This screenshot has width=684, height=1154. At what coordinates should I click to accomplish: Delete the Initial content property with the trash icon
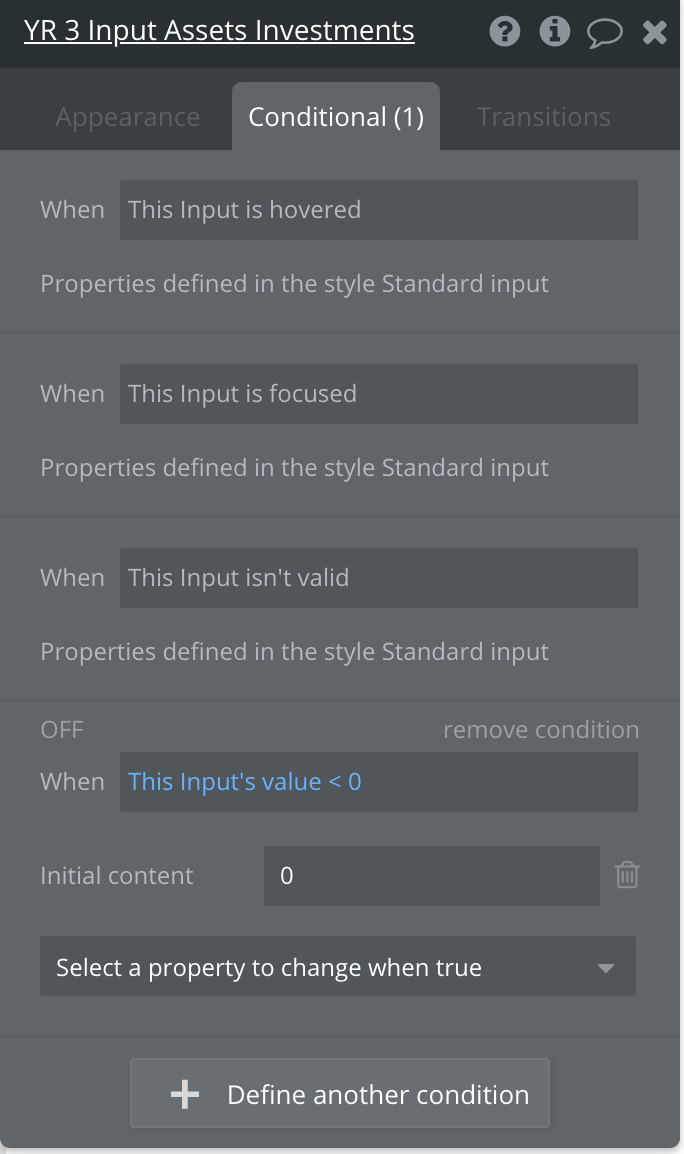(627, 875)
